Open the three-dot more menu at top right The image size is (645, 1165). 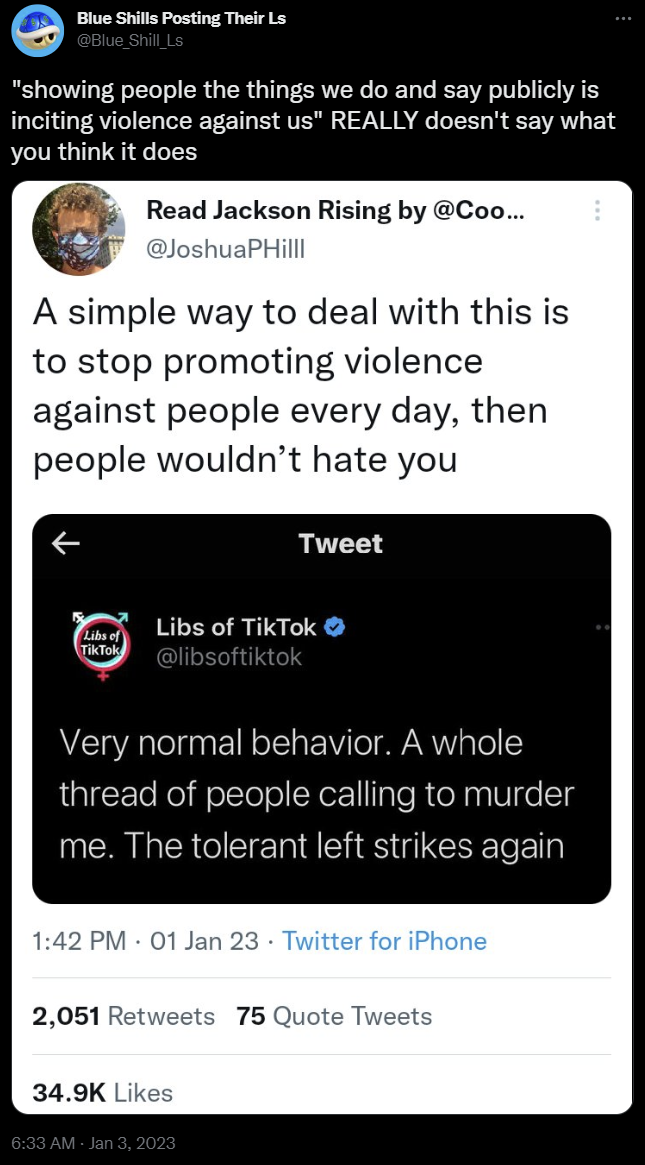tap(621, 19)
